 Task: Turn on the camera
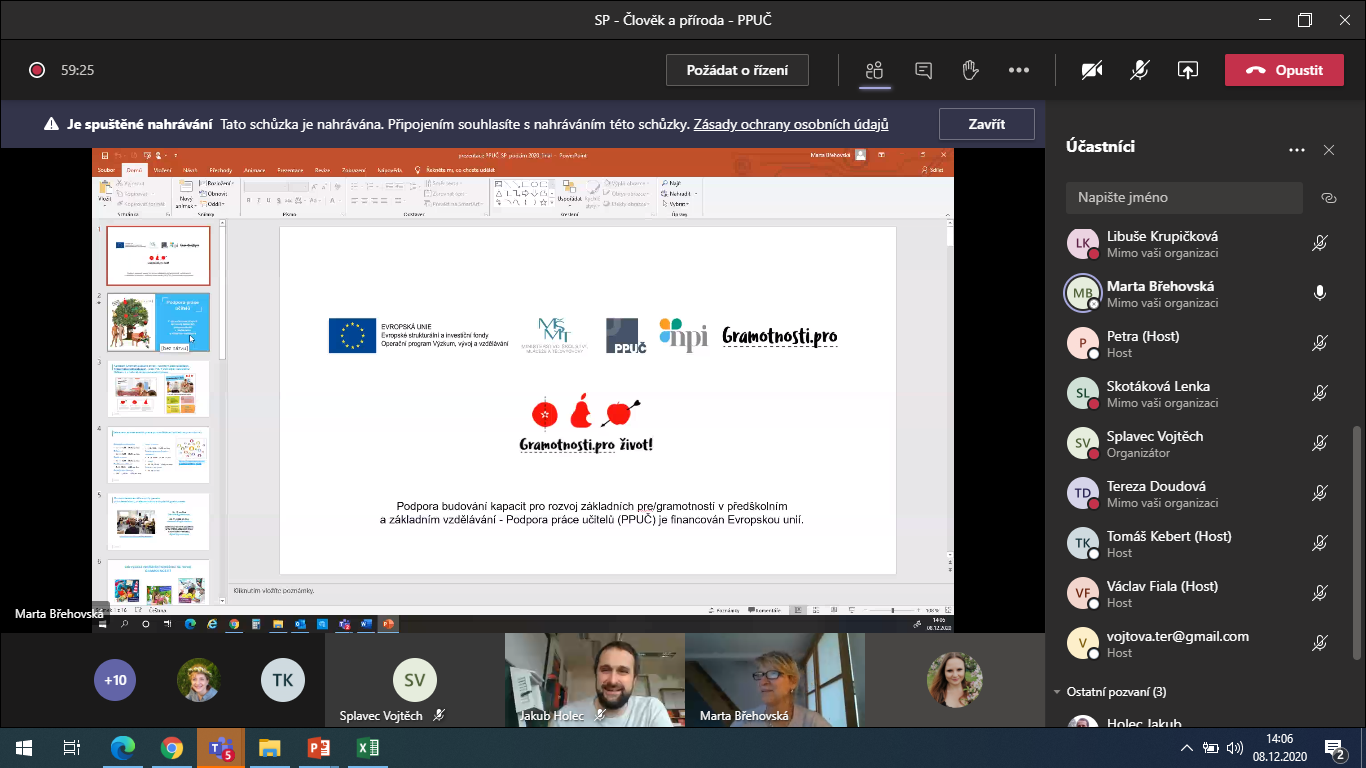[x=1092, y=70]
